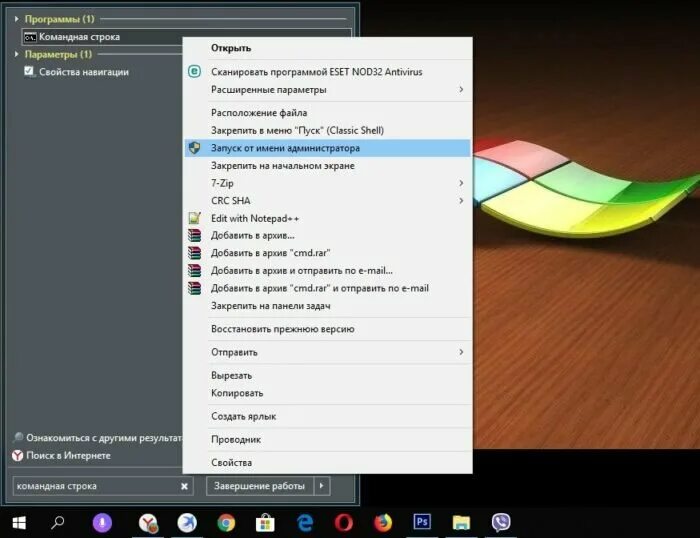This screenshot has width=700, height=538.
Task: Open the blue airplane browser icon
Action: [187, 522]
